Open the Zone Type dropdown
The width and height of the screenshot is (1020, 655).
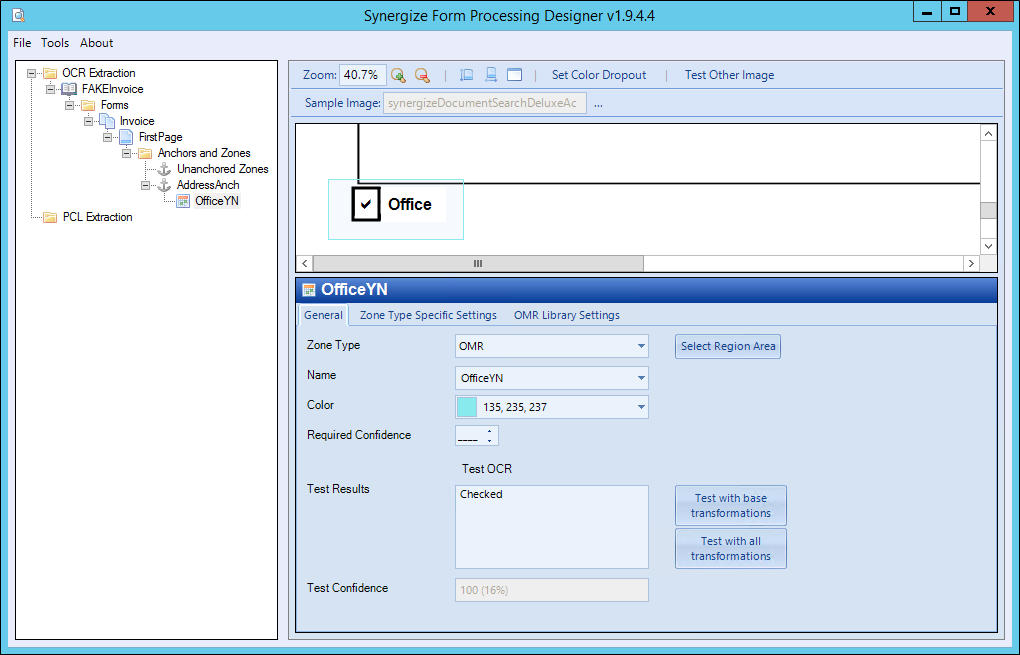[x=641, y=346]
